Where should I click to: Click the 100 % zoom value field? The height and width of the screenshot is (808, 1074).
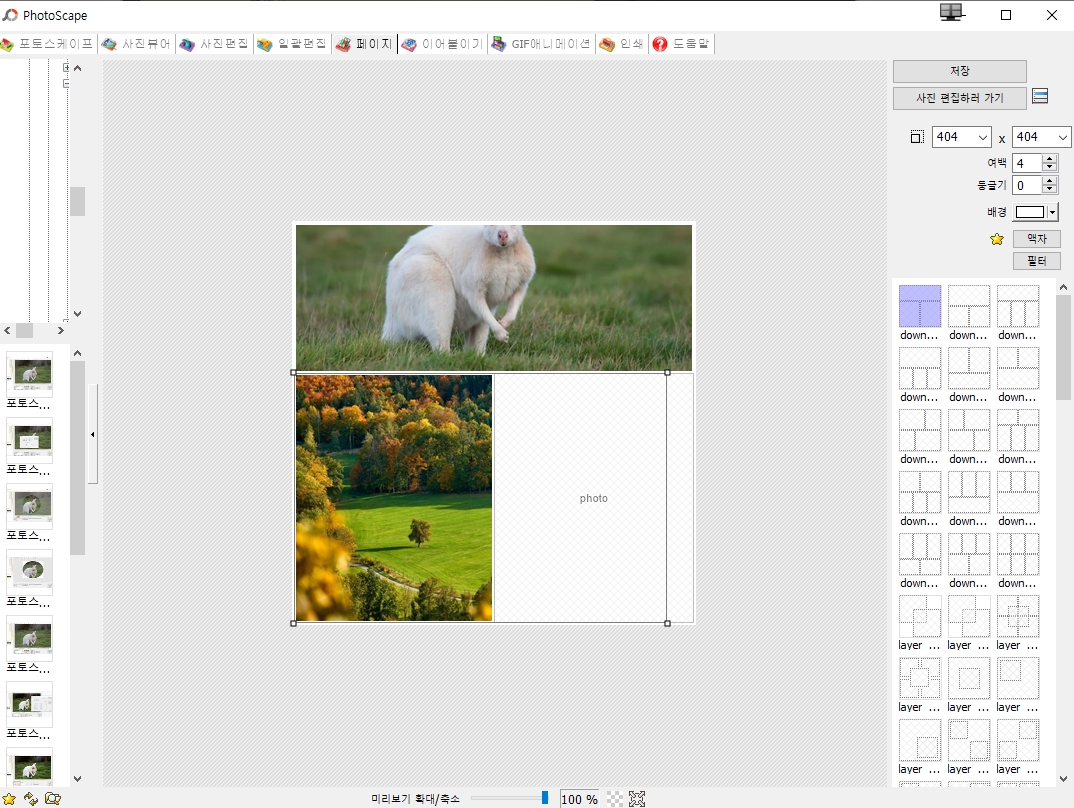[579, 799]
